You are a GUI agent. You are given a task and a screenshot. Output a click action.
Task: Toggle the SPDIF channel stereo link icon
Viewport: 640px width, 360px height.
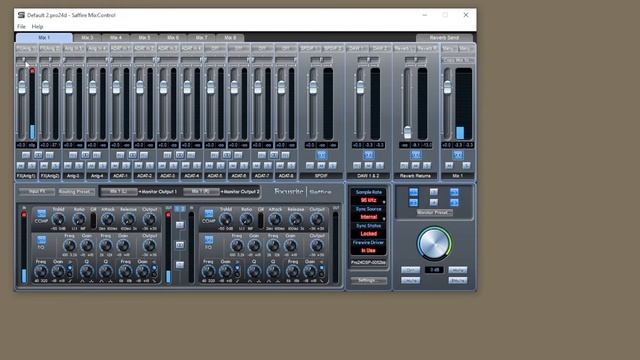coord(321,155)
